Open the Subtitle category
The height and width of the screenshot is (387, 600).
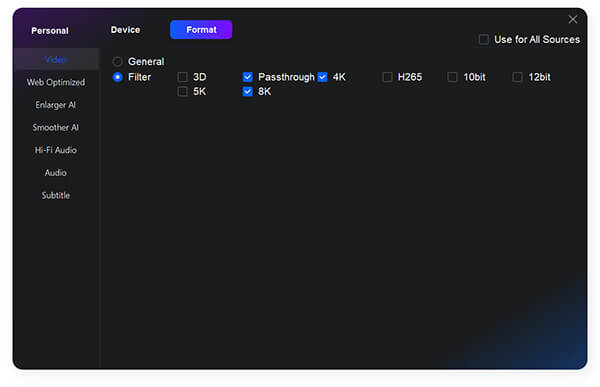56,195
